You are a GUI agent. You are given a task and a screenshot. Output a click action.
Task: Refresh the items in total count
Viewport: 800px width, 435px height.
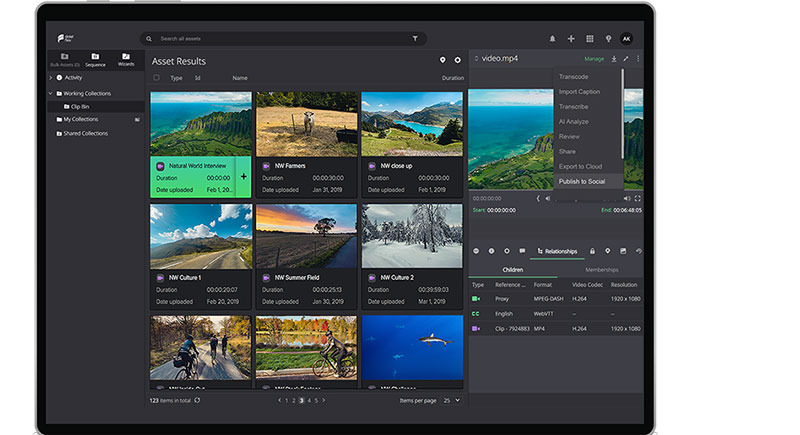tap(197, 400)
